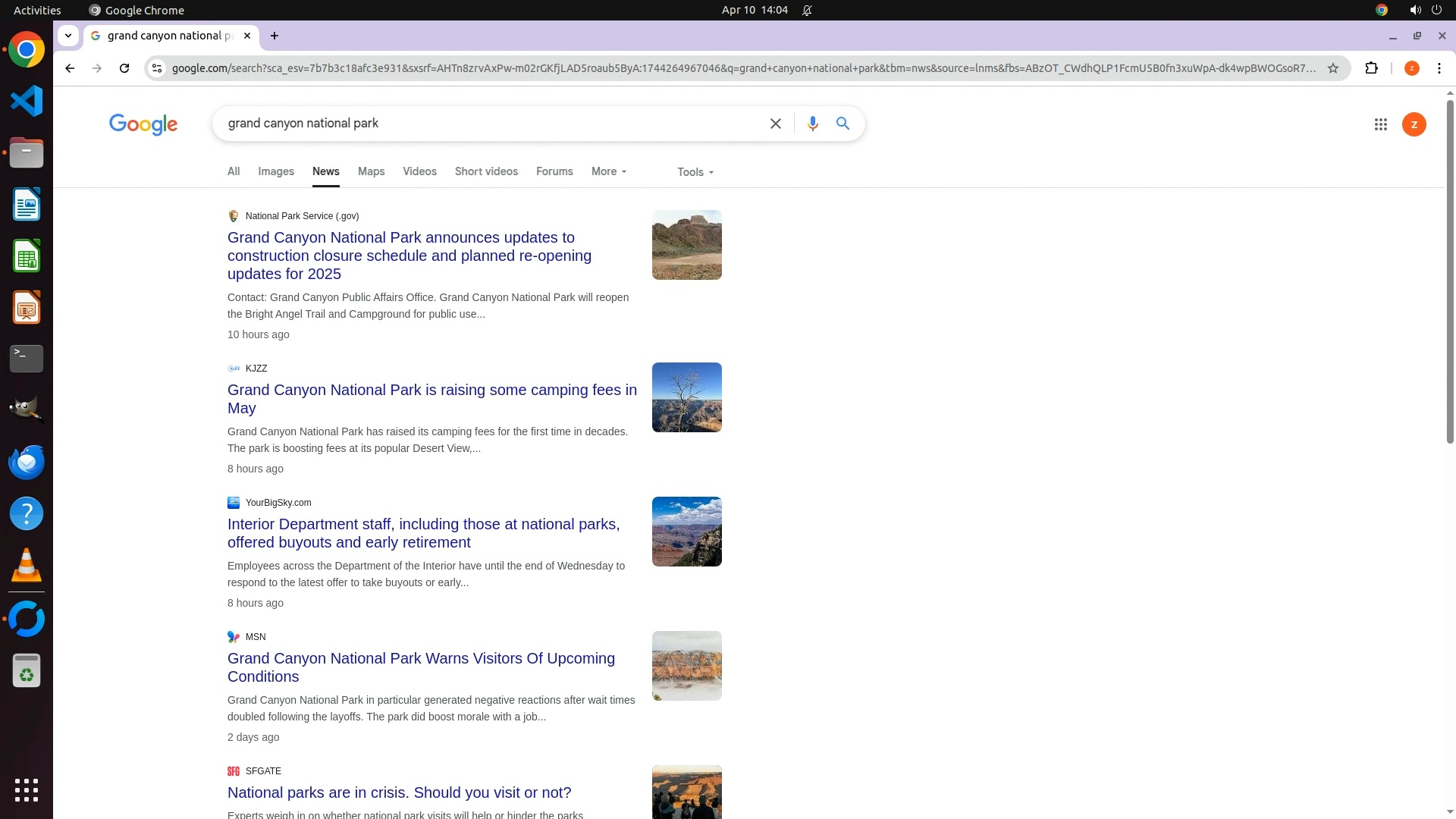Reload the current page
The image size is (1456, 819).
click(124, 68)
